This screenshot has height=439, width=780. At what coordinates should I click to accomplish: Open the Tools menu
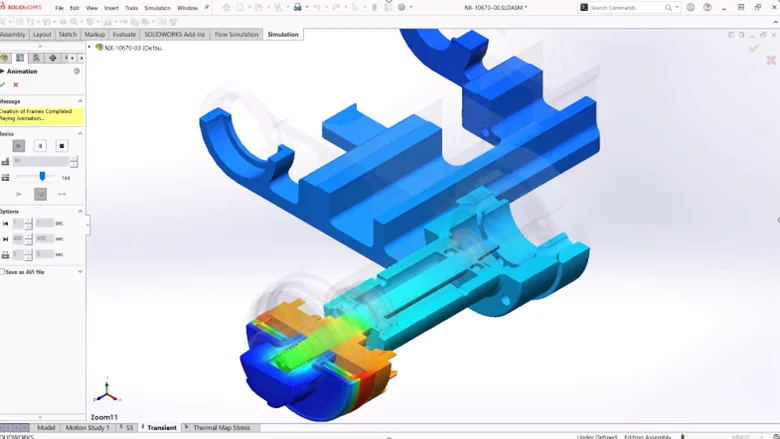[131, 8]
